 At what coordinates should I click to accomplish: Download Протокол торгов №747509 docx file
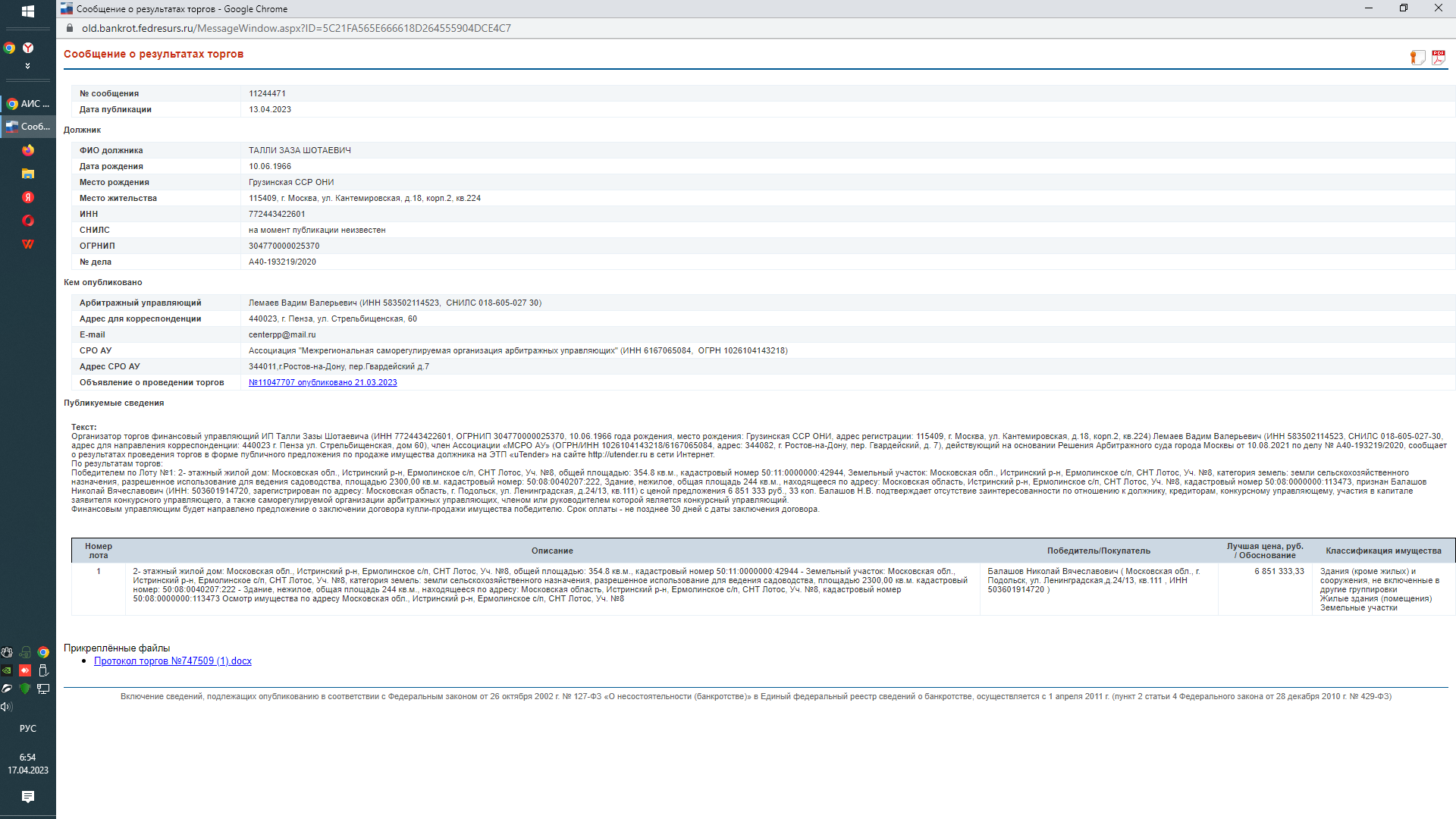click(x=172, y=661)
